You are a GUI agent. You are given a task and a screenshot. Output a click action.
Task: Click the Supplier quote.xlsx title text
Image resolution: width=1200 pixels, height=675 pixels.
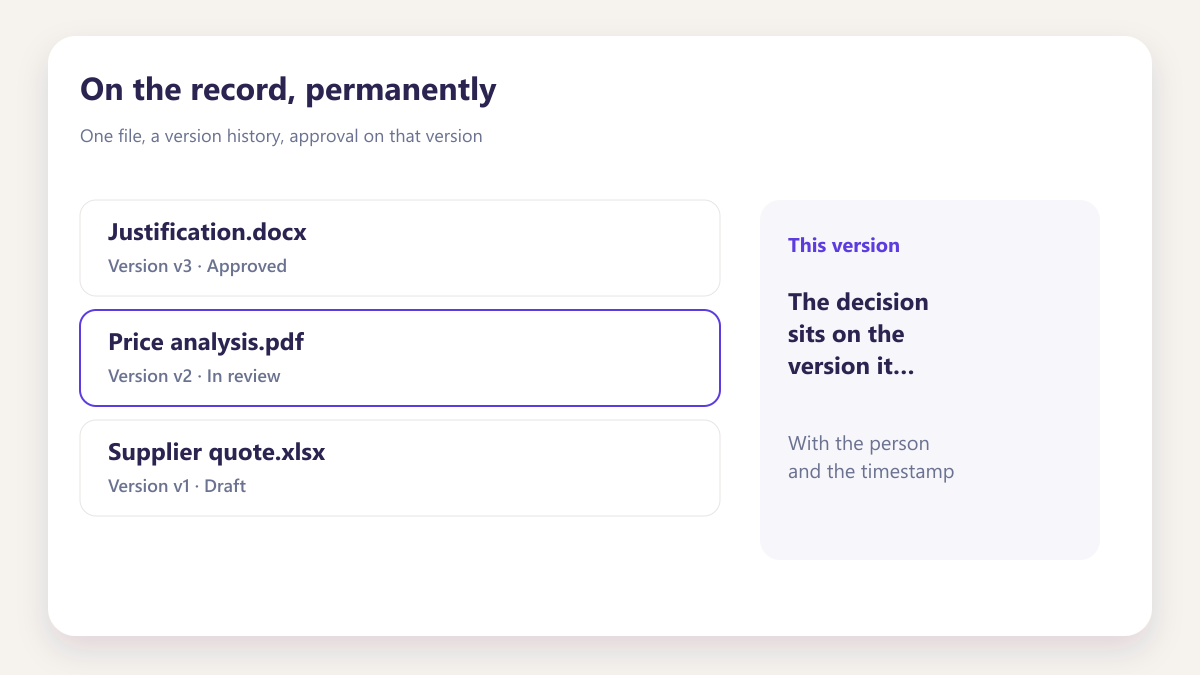point(216,452)
